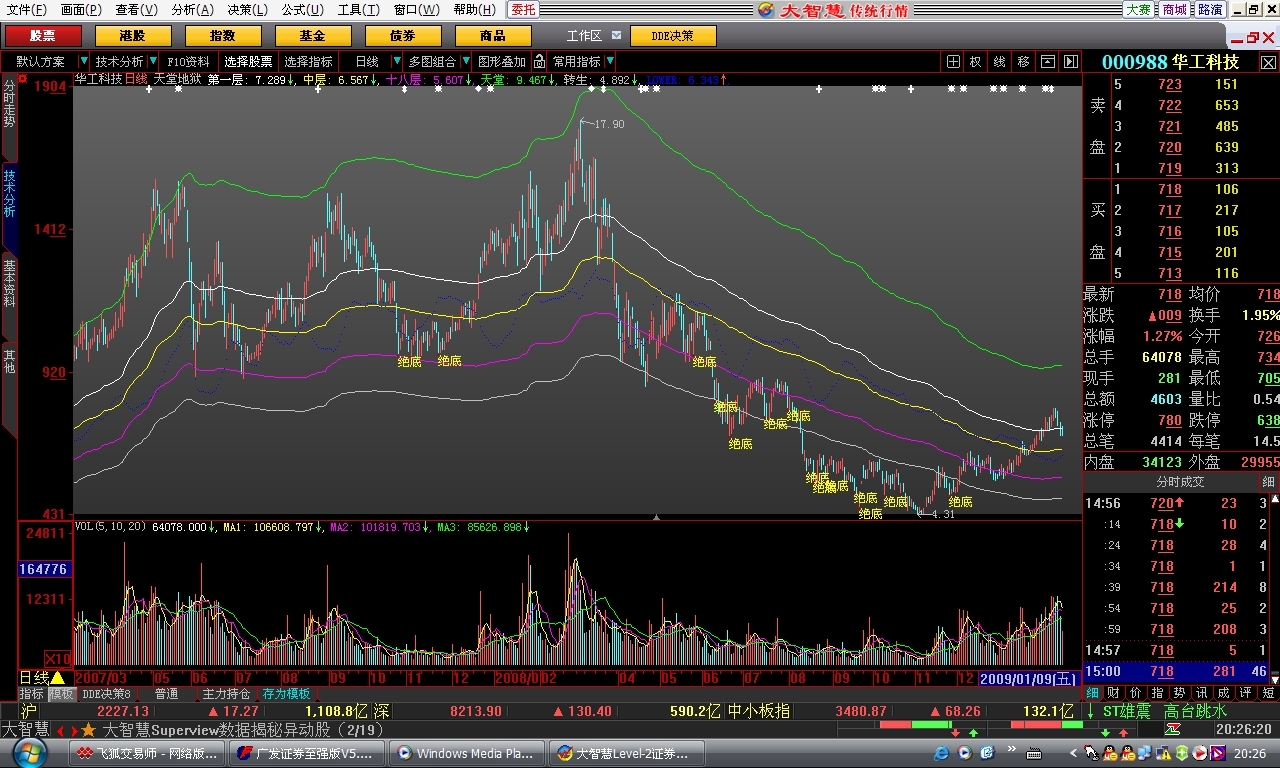Open the 公式(U) menu
This screenshot has height=768, width=1280.
[302, 10]
